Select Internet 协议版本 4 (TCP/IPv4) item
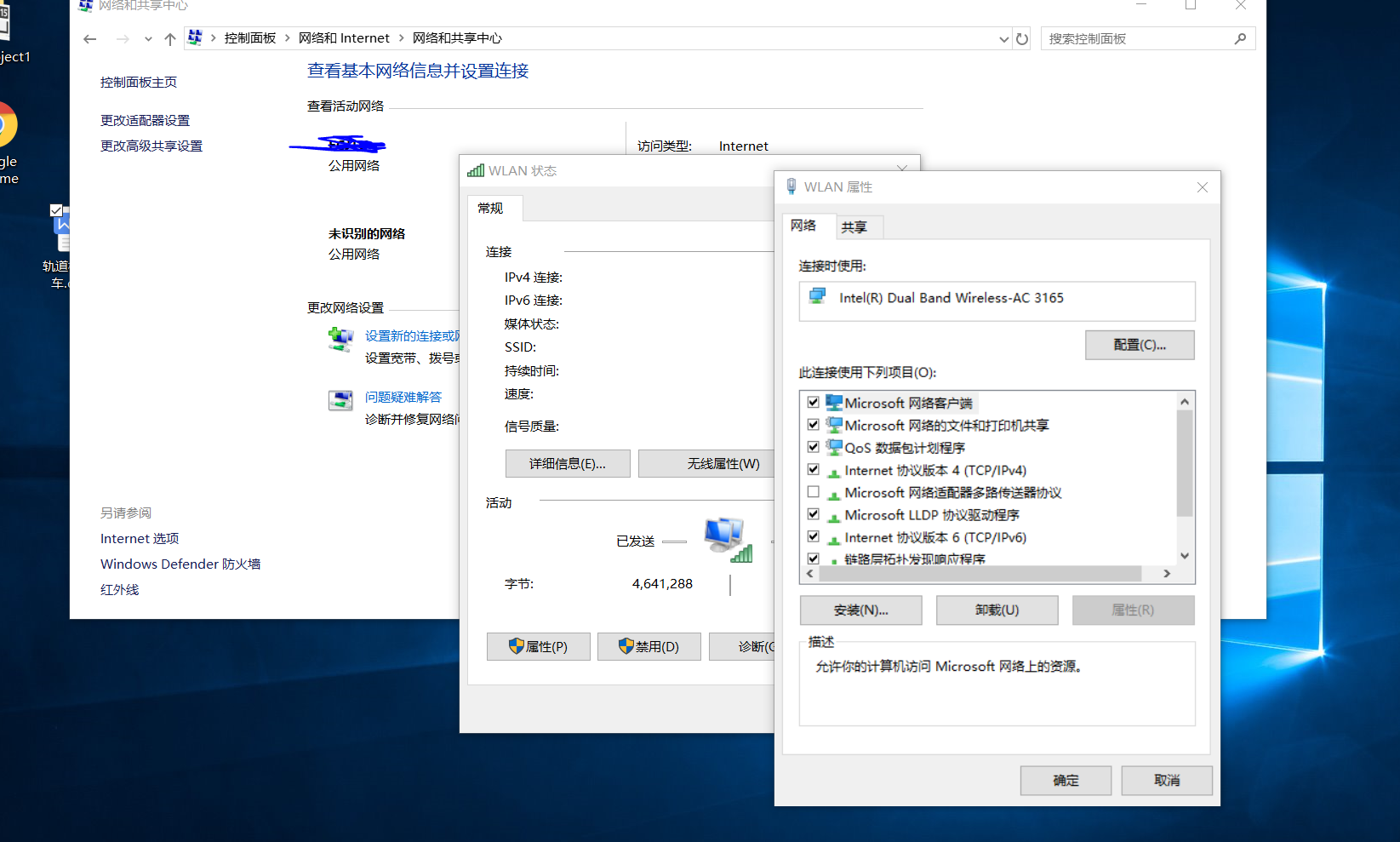 935,470
